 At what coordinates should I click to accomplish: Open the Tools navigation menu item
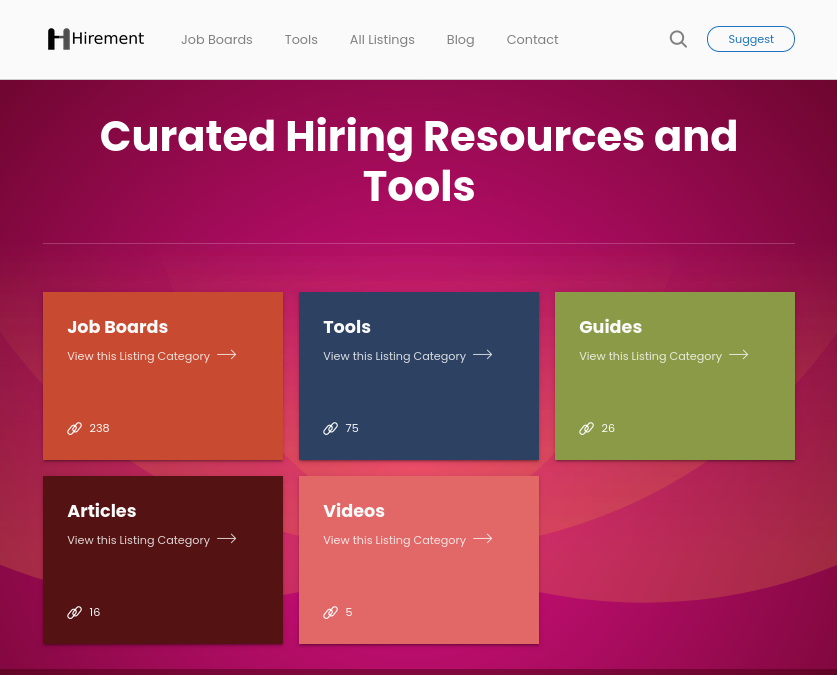(x=301, y=40)
